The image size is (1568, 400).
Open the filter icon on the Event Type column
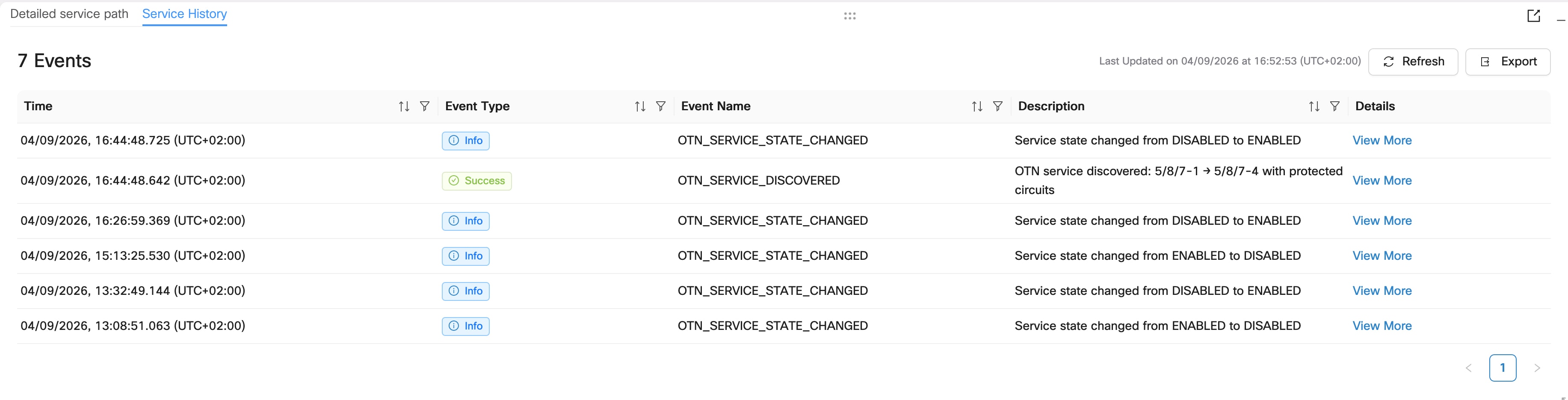pos(661,106)
